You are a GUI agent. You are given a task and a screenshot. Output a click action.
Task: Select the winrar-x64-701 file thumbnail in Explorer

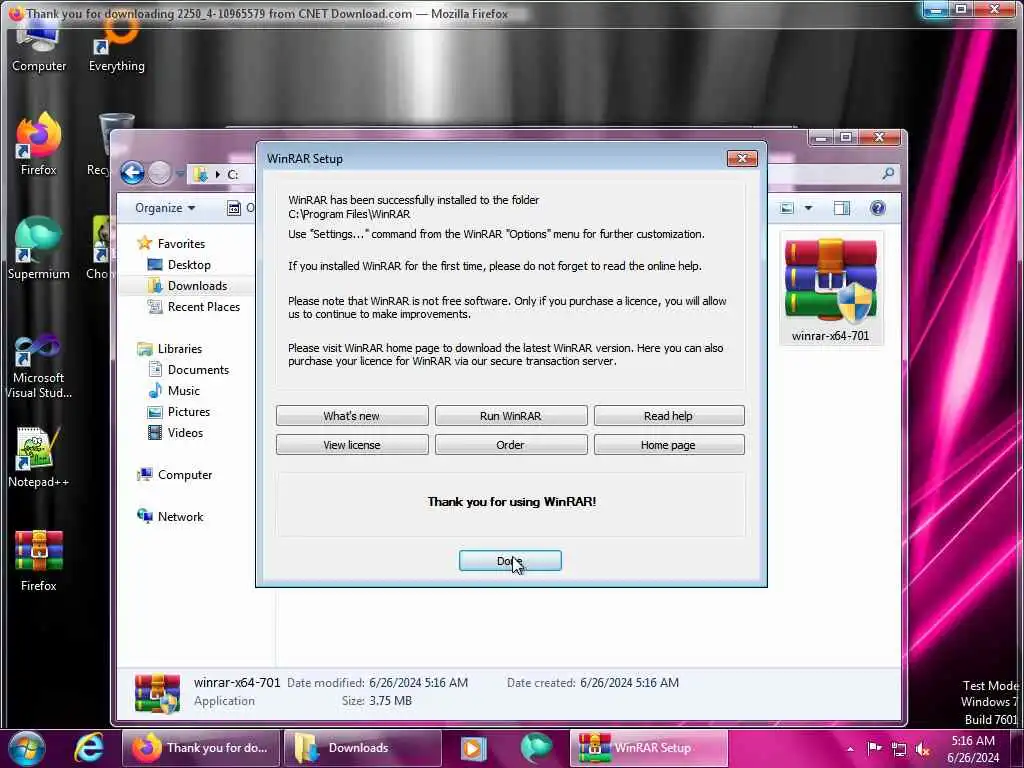coord(831,289)
